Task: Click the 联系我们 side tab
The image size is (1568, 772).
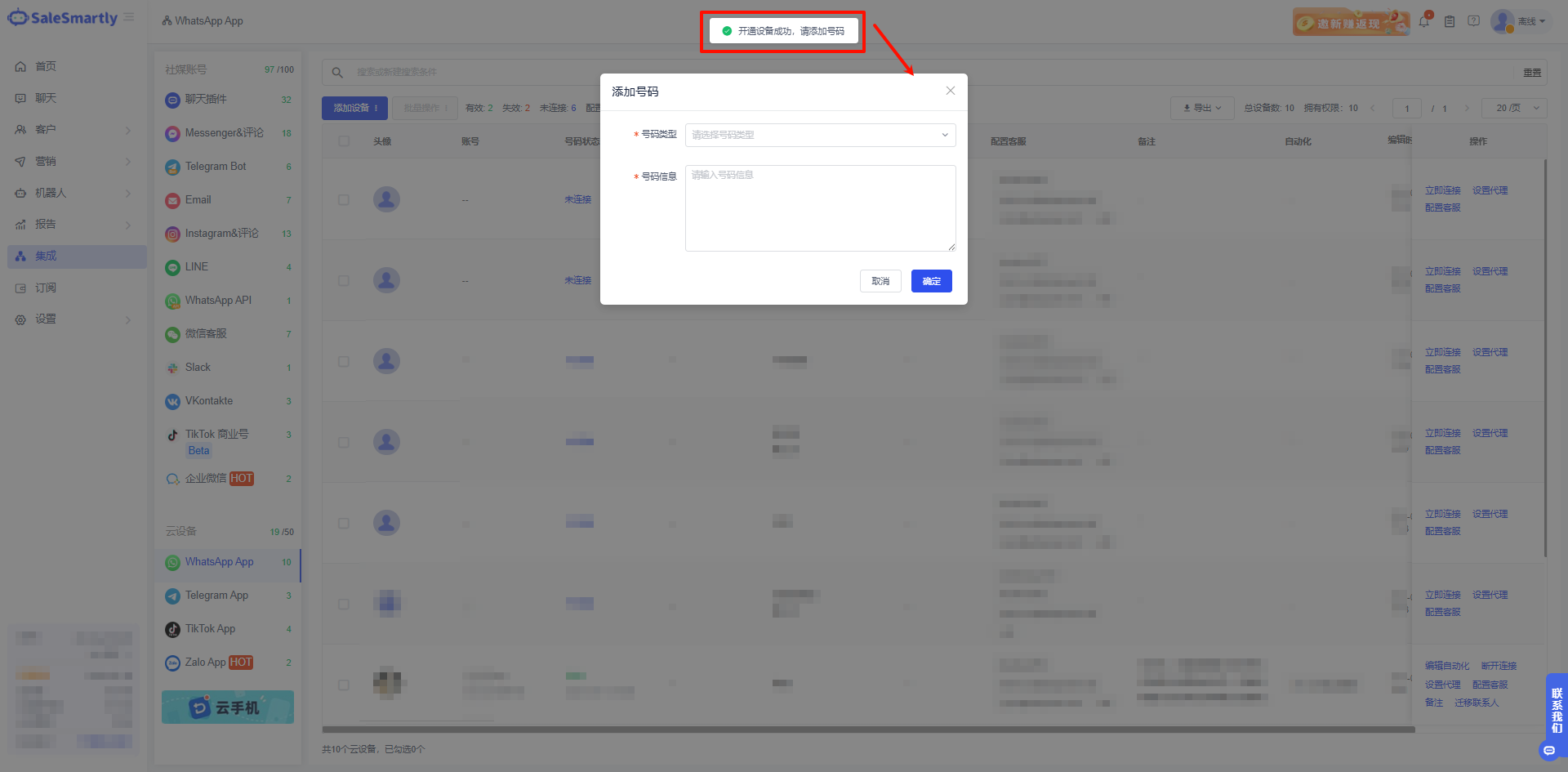Action: (x=1557, y=711)
